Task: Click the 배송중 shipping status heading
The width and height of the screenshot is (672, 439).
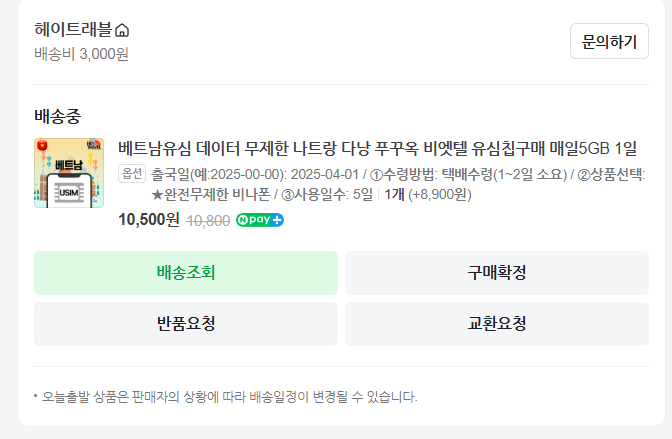Action: point(56,115)
